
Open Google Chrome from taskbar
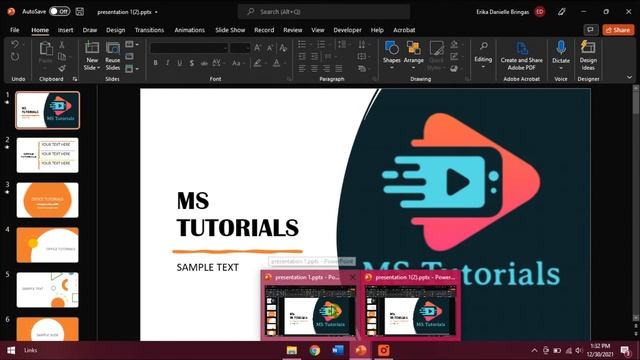coord(315,350)
